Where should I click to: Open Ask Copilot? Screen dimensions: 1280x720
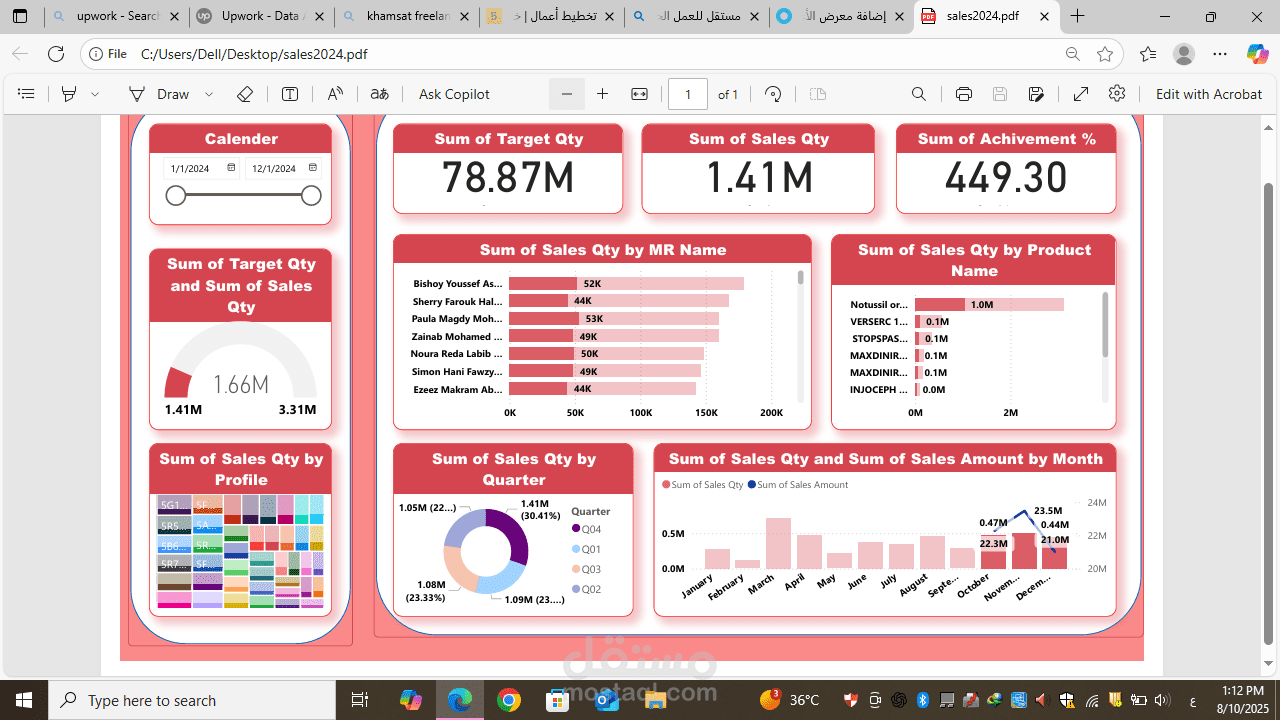(x=454, y=94)
